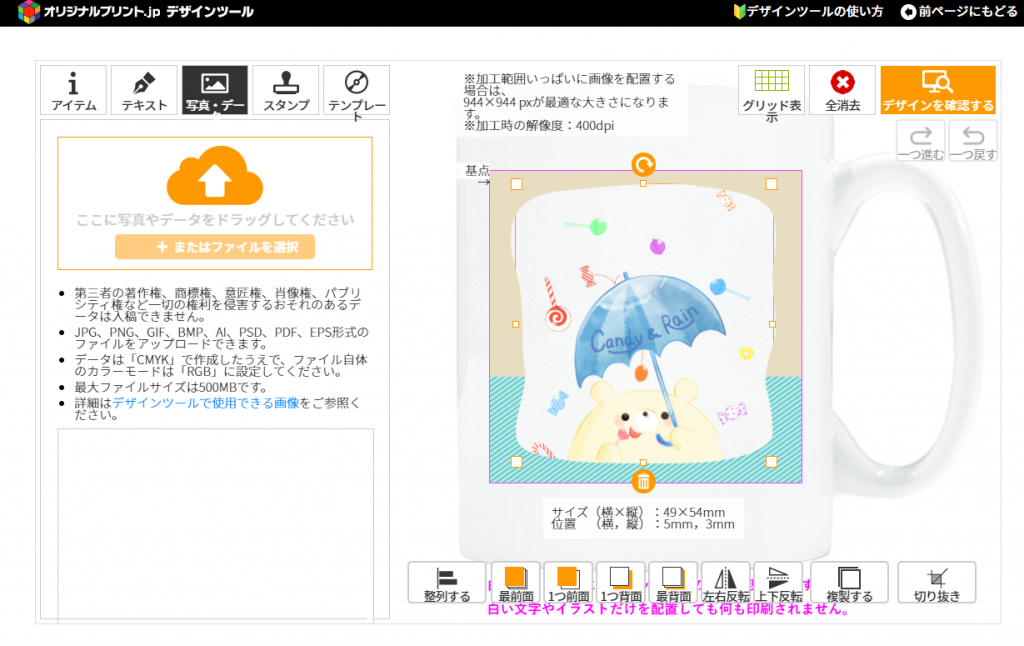
Task: Click the bottom-left resize handle of image
Action: click(x=517, y=462)
